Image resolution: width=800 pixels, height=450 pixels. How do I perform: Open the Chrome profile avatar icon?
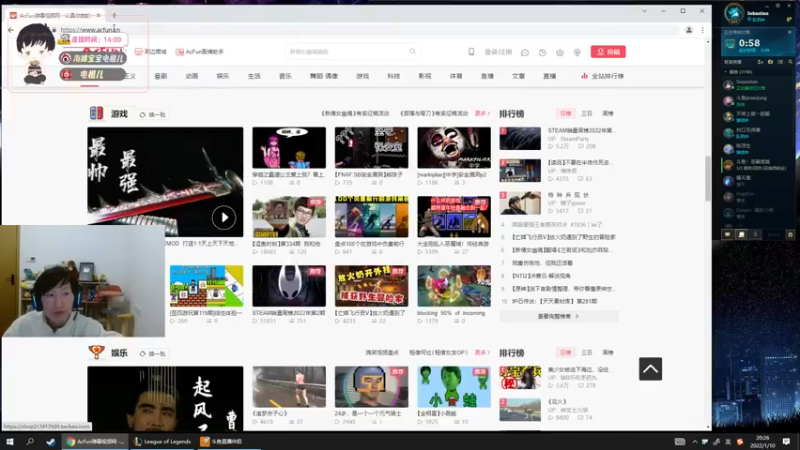point(689,30)
